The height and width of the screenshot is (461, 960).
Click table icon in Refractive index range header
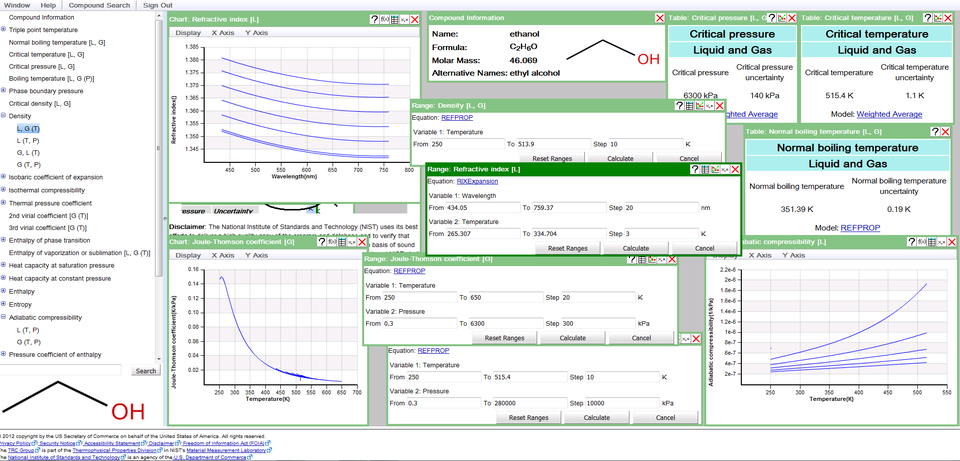705,170
